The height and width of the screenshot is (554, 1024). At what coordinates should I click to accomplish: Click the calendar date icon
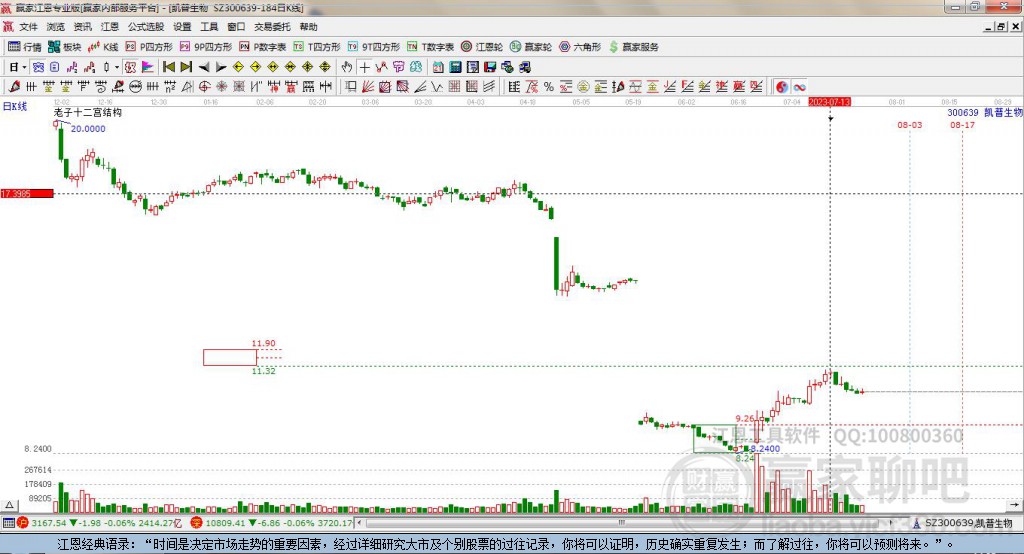[x=438, y=67]
